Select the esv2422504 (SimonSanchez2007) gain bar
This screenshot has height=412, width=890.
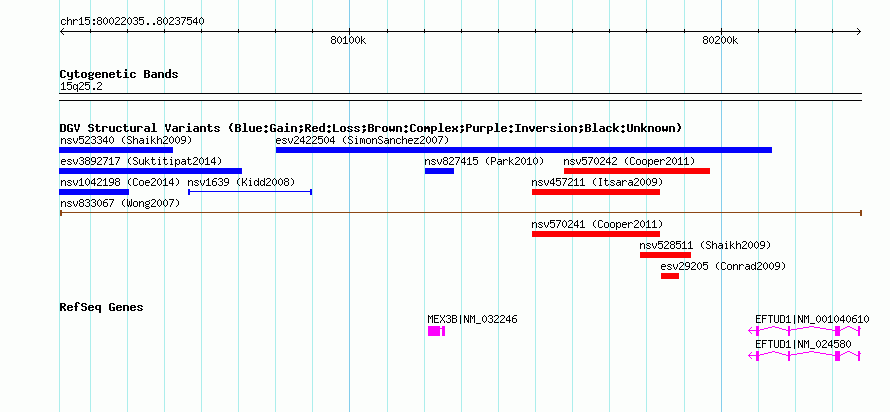tap(524, 150)
